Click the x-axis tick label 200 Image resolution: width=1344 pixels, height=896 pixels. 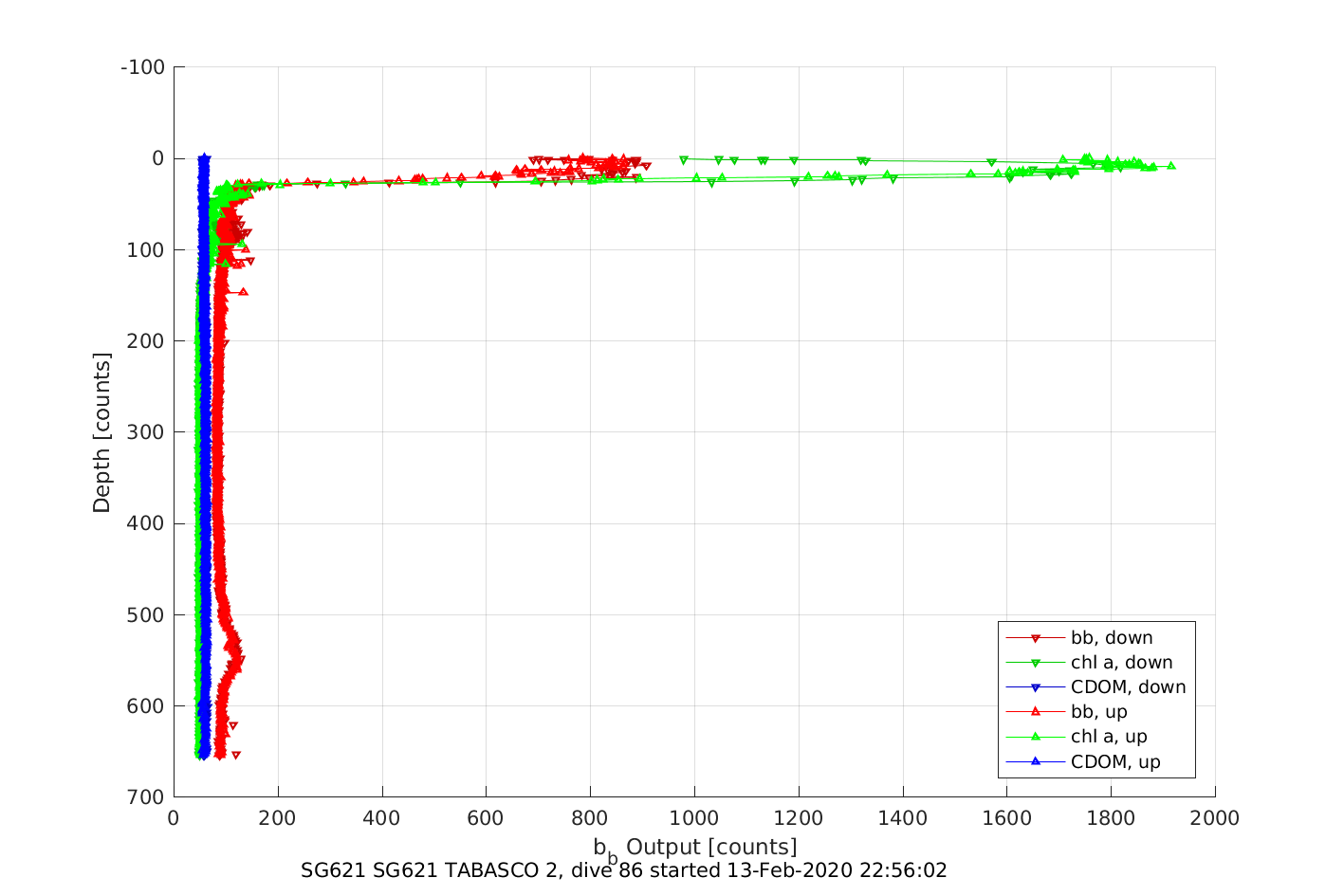278,818
